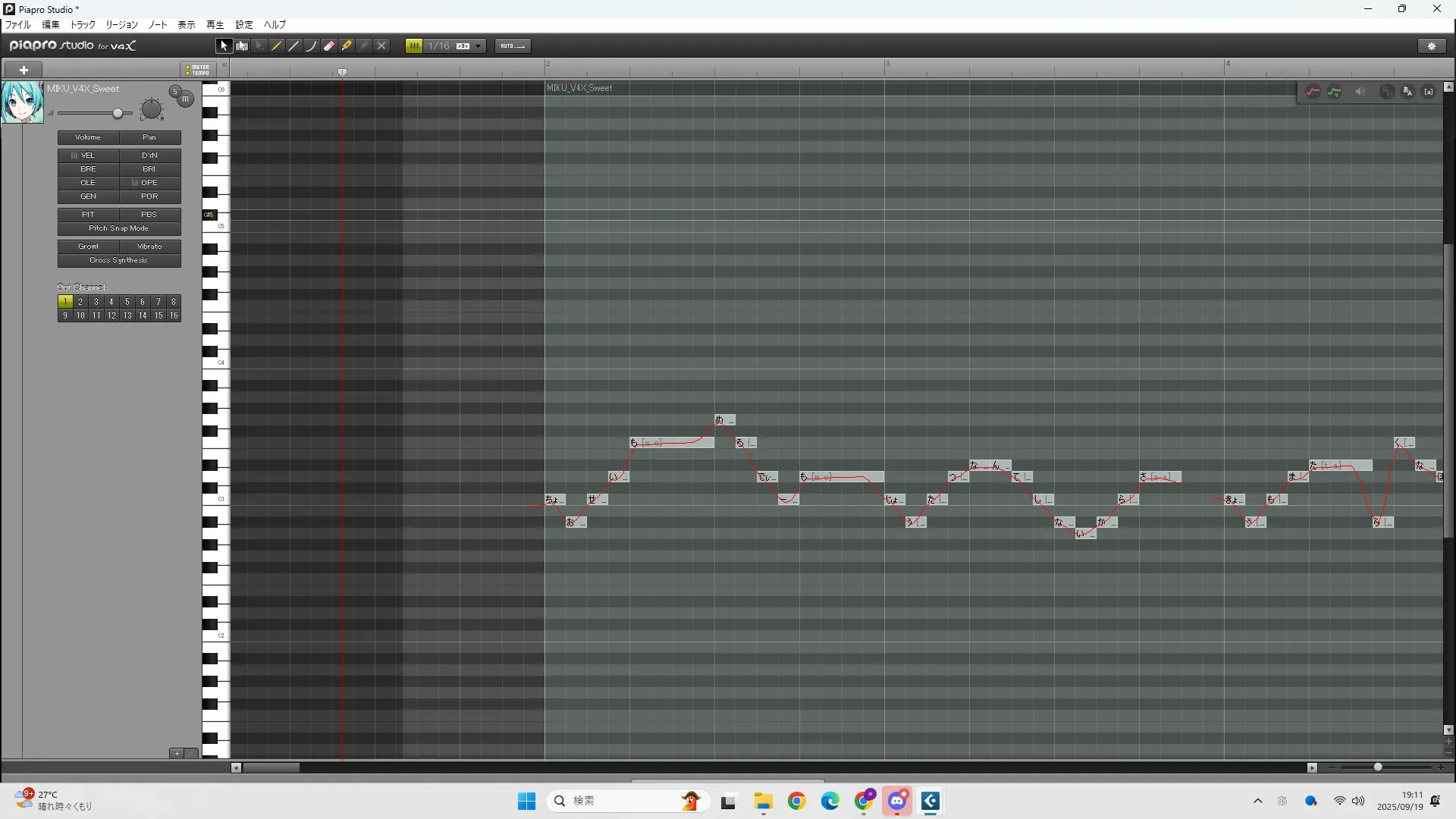Click the track volume slider handle

coord(118,114)
